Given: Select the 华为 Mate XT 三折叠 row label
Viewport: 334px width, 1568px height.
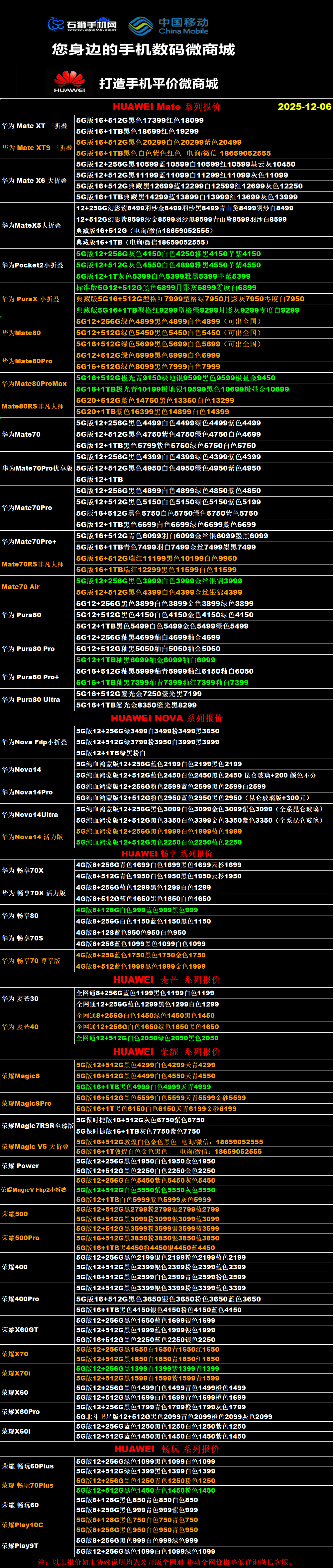Looking at the screenshot, I should (x=35, y=126).
